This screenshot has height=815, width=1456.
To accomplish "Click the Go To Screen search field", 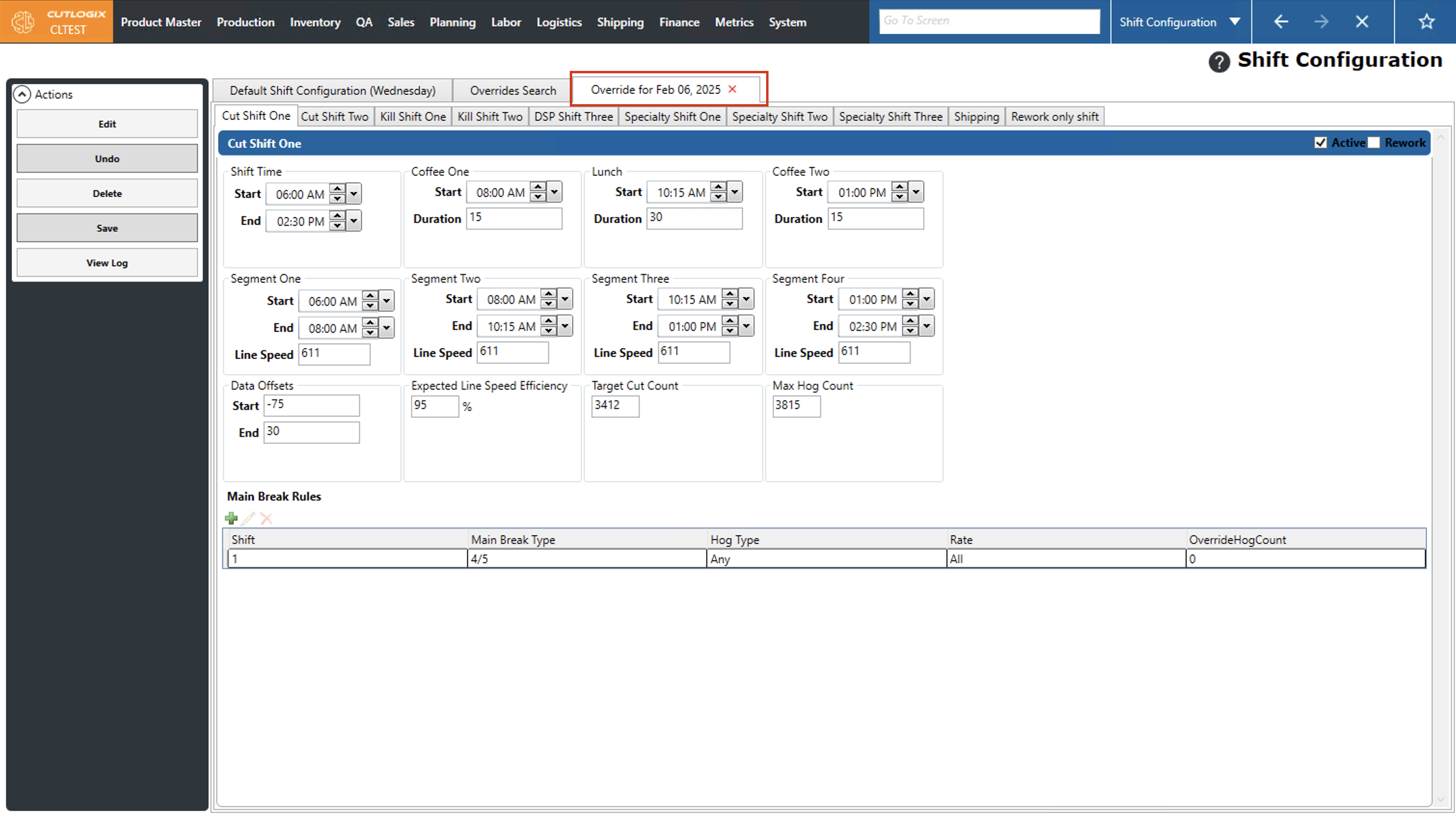I will coord(989,21).
